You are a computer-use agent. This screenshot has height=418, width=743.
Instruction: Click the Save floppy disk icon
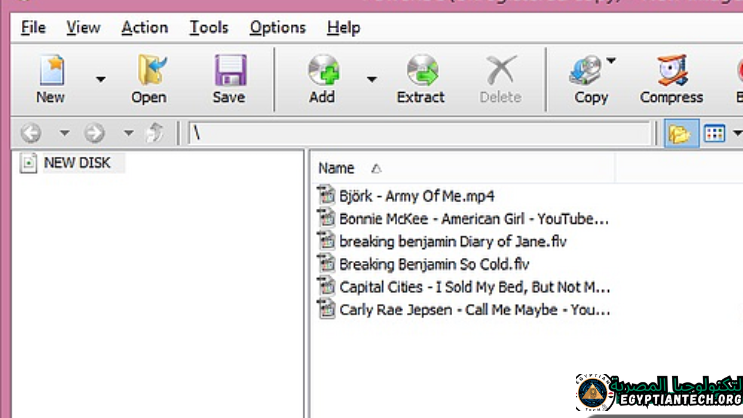[x=229, y=71]
